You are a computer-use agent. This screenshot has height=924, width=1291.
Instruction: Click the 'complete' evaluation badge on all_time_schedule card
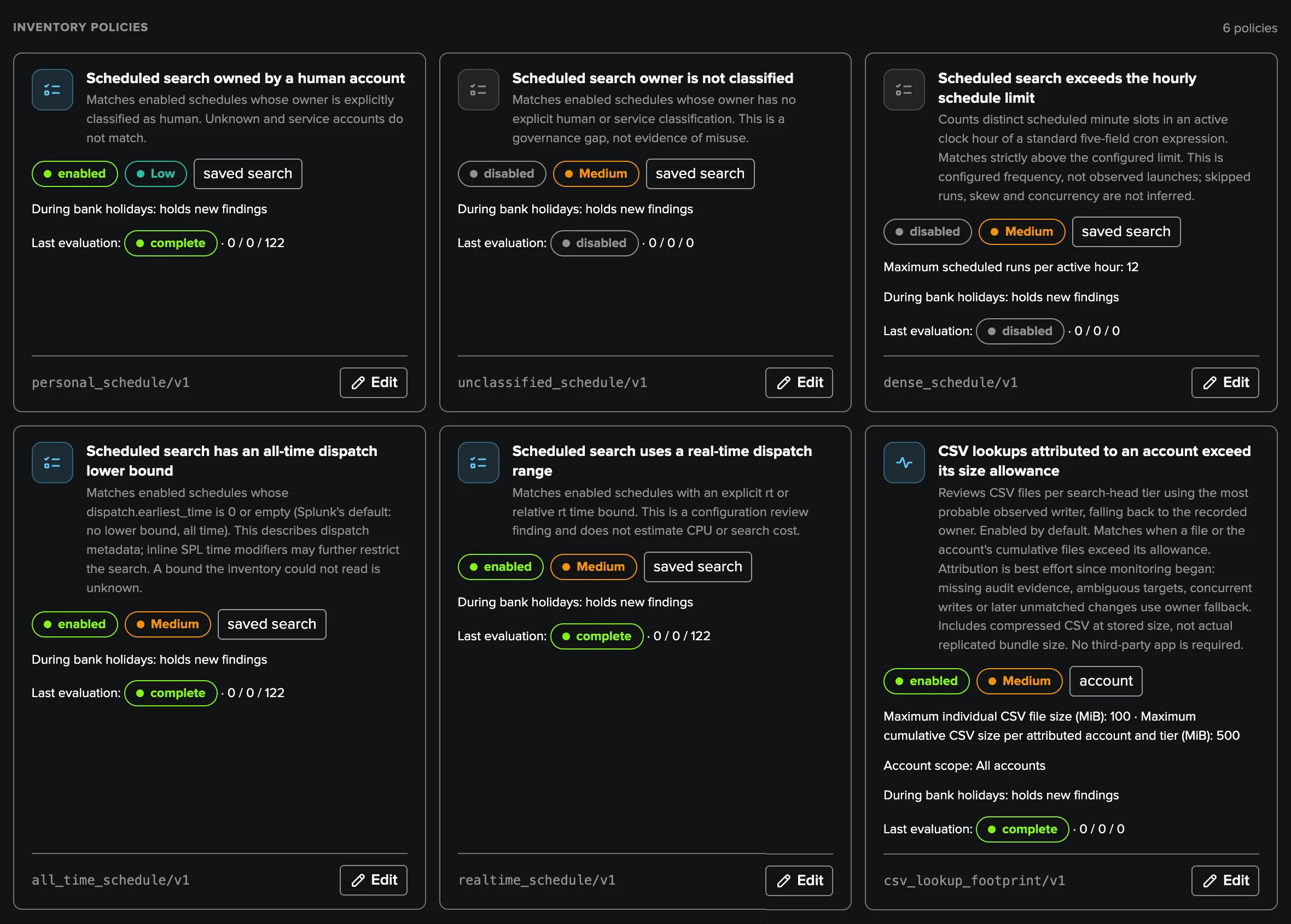pyautogui.click(x=171, y=693)
